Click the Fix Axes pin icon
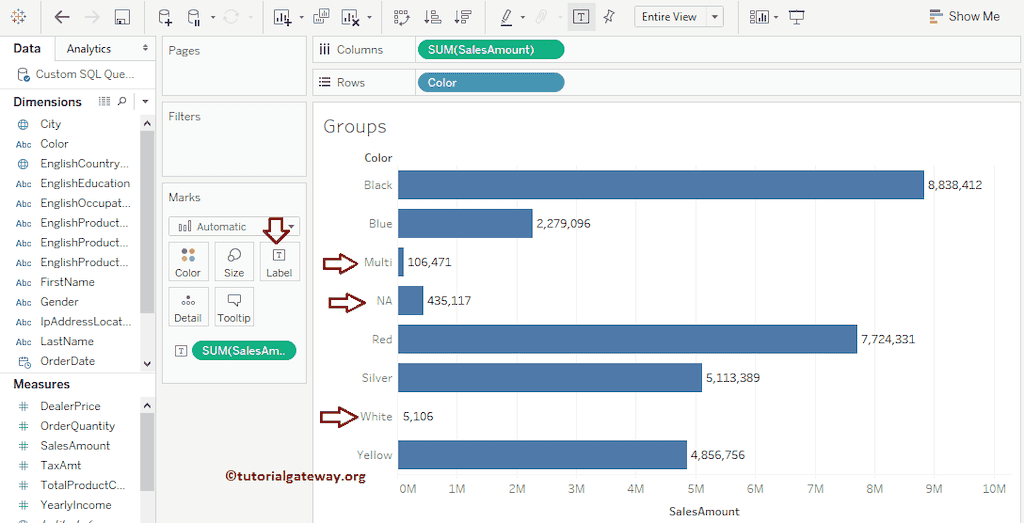Screen dimensions: 1024x523 click(x=609, y=17)
